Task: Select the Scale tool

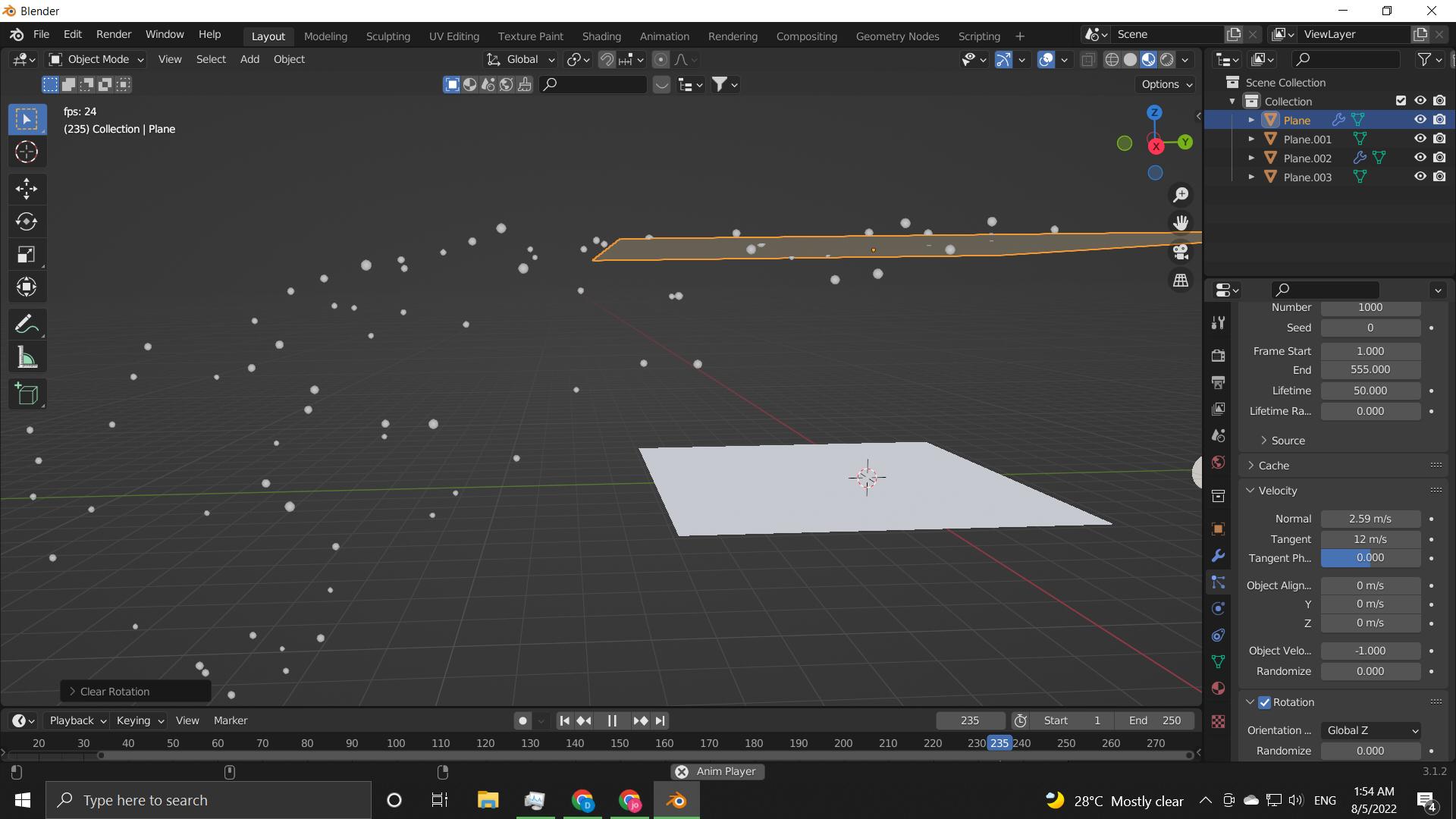Action: (x=27, y=255)
